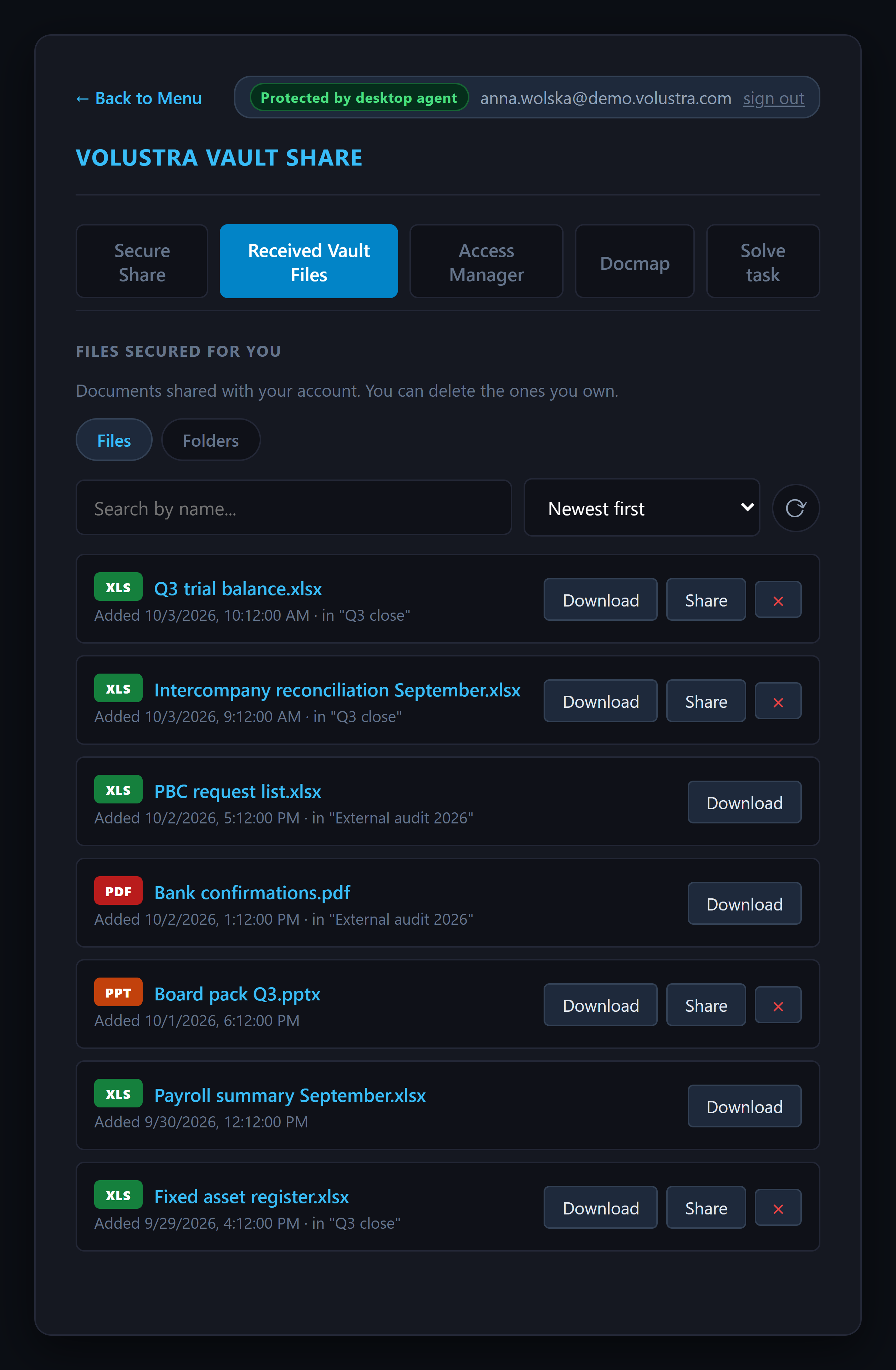
Task: Switch to the Folders filter pill
Action: [x=210, y=440]
